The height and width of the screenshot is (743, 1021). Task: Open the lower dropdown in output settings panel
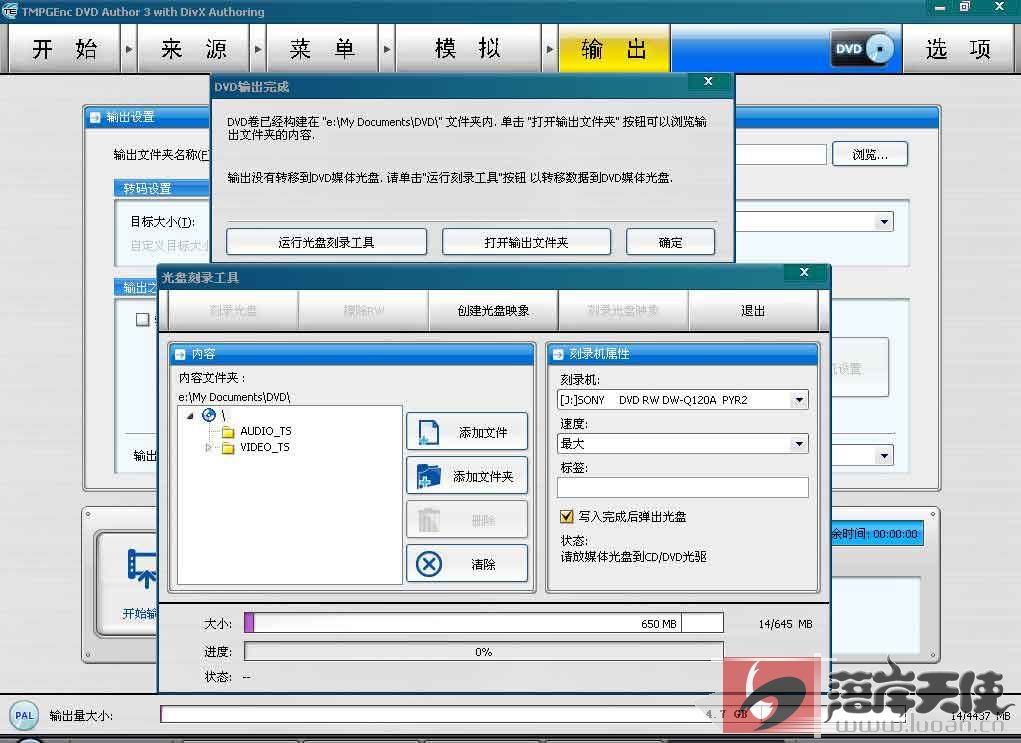click(x=884, y=455)
